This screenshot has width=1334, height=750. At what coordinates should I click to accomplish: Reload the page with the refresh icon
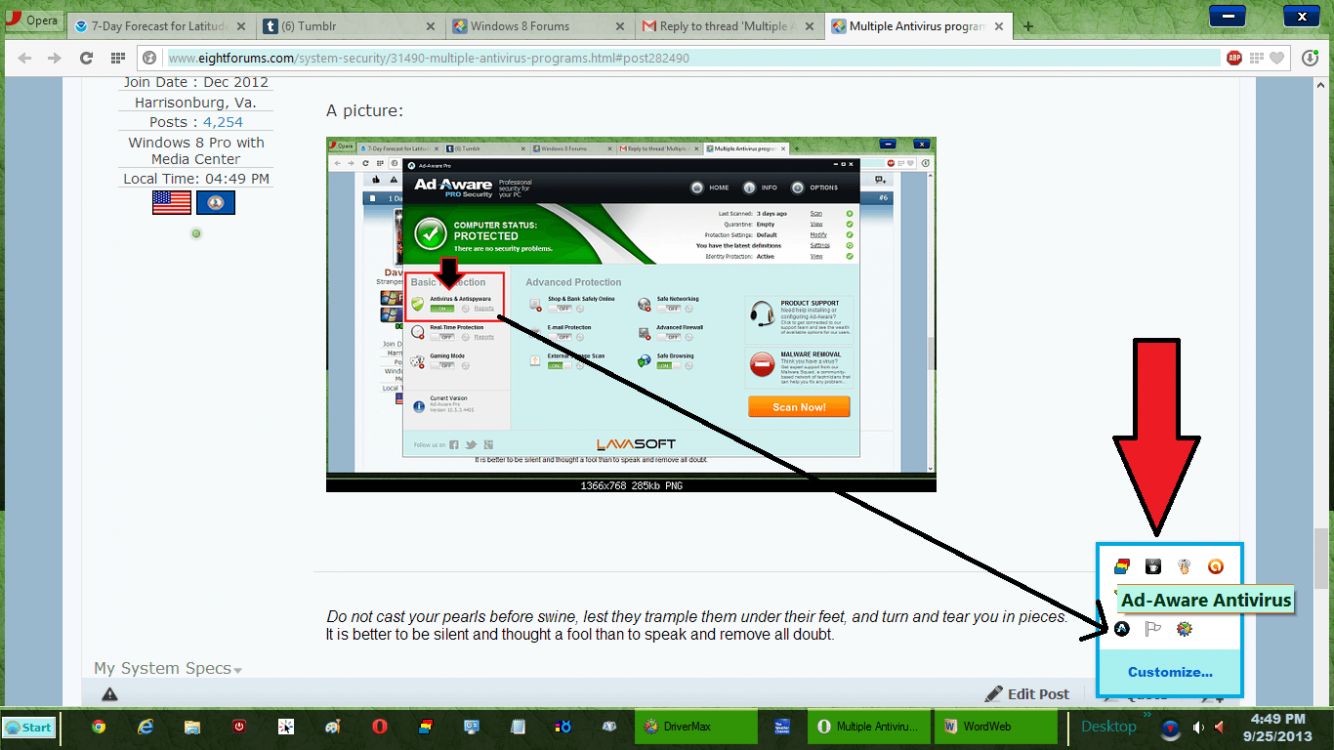(x=86, y=58)
